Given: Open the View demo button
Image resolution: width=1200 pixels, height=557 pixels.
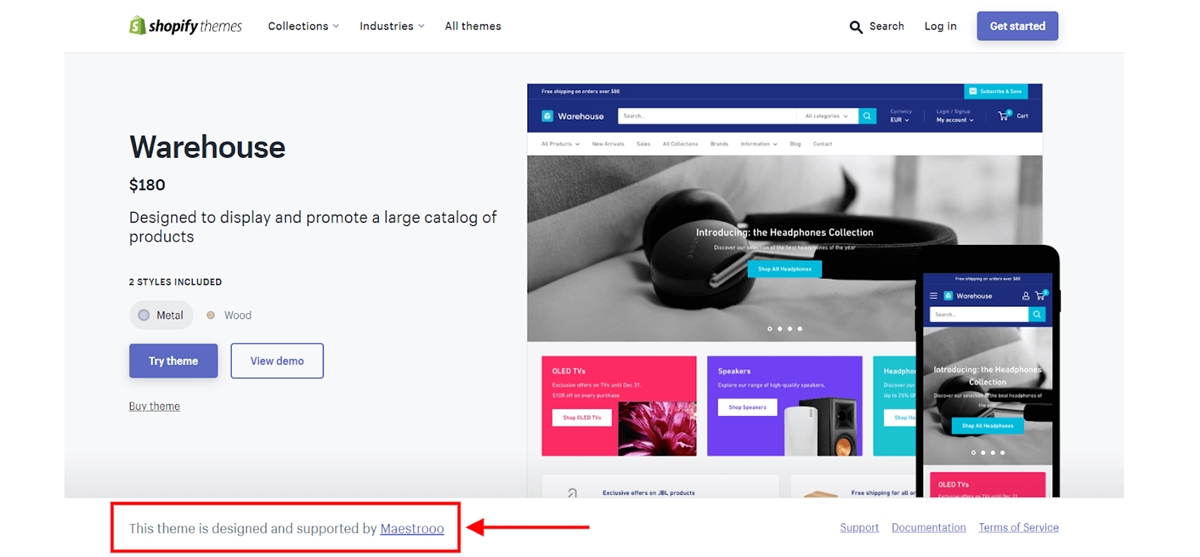Looking at the screenshot, I should [x=277, y=361].
